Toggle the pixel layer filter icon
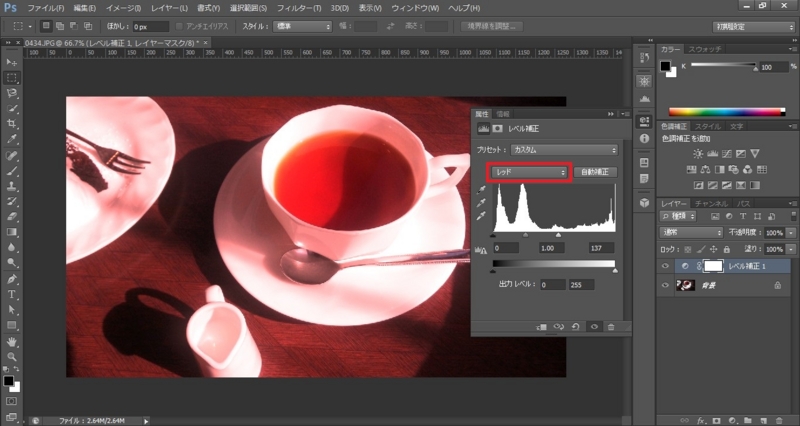This screenshot has width=800, height=426. [x=715, y=216]
